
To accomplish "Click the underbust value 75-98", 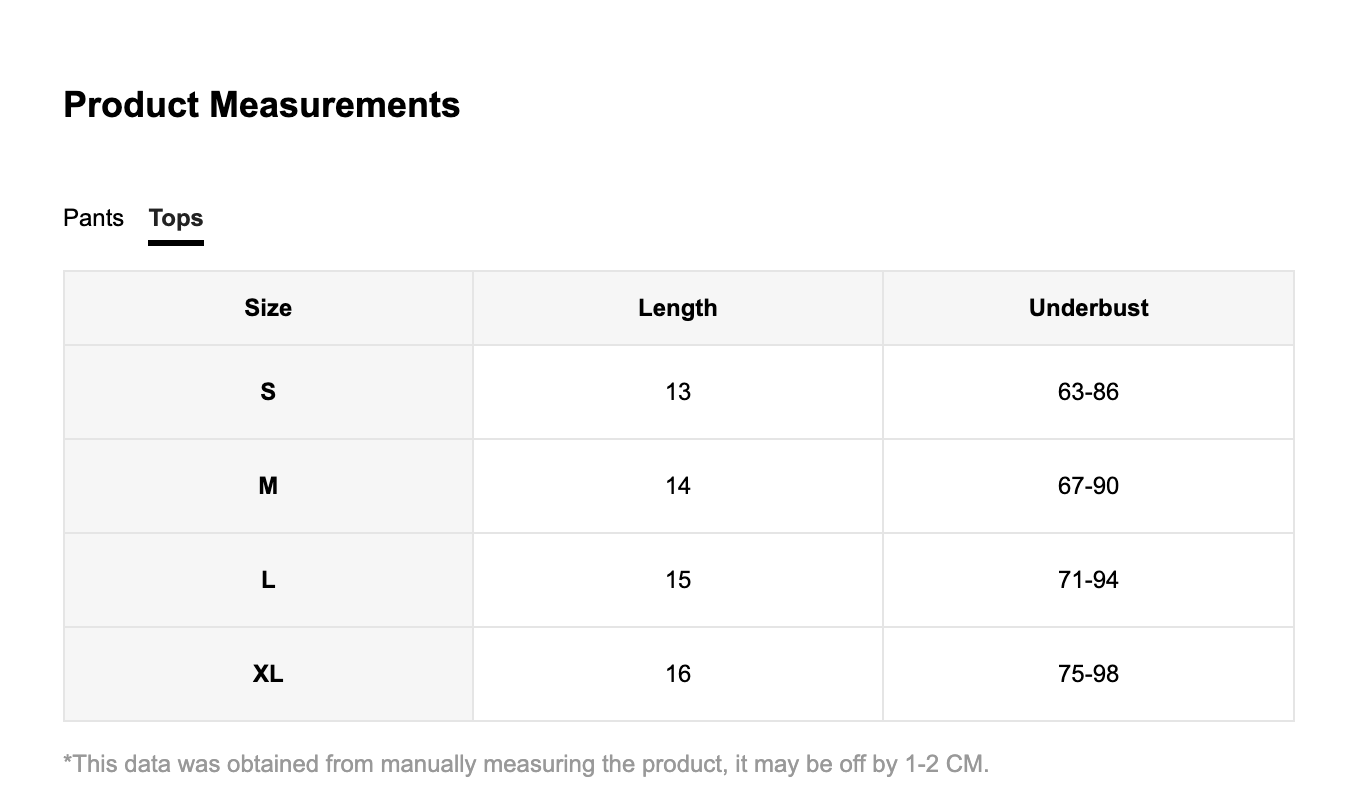I will coord(1088,674).
